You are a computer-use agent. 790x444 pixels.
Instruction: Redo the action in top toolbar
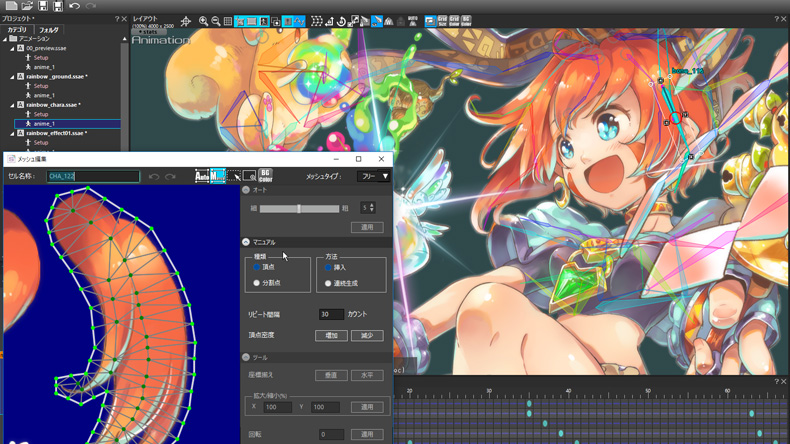tap(91, 6)
